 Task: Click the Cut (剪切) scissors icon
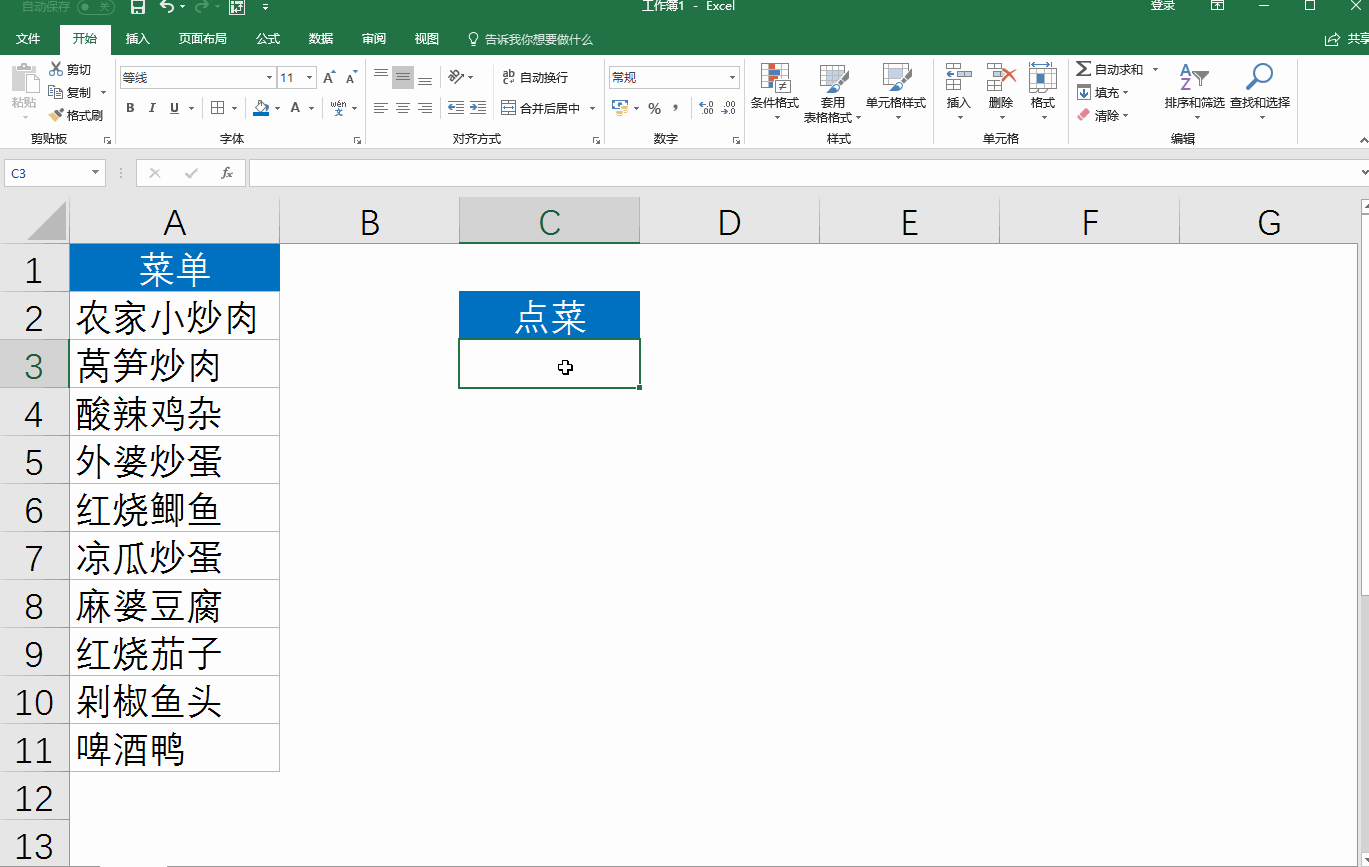tap(56, 69)
